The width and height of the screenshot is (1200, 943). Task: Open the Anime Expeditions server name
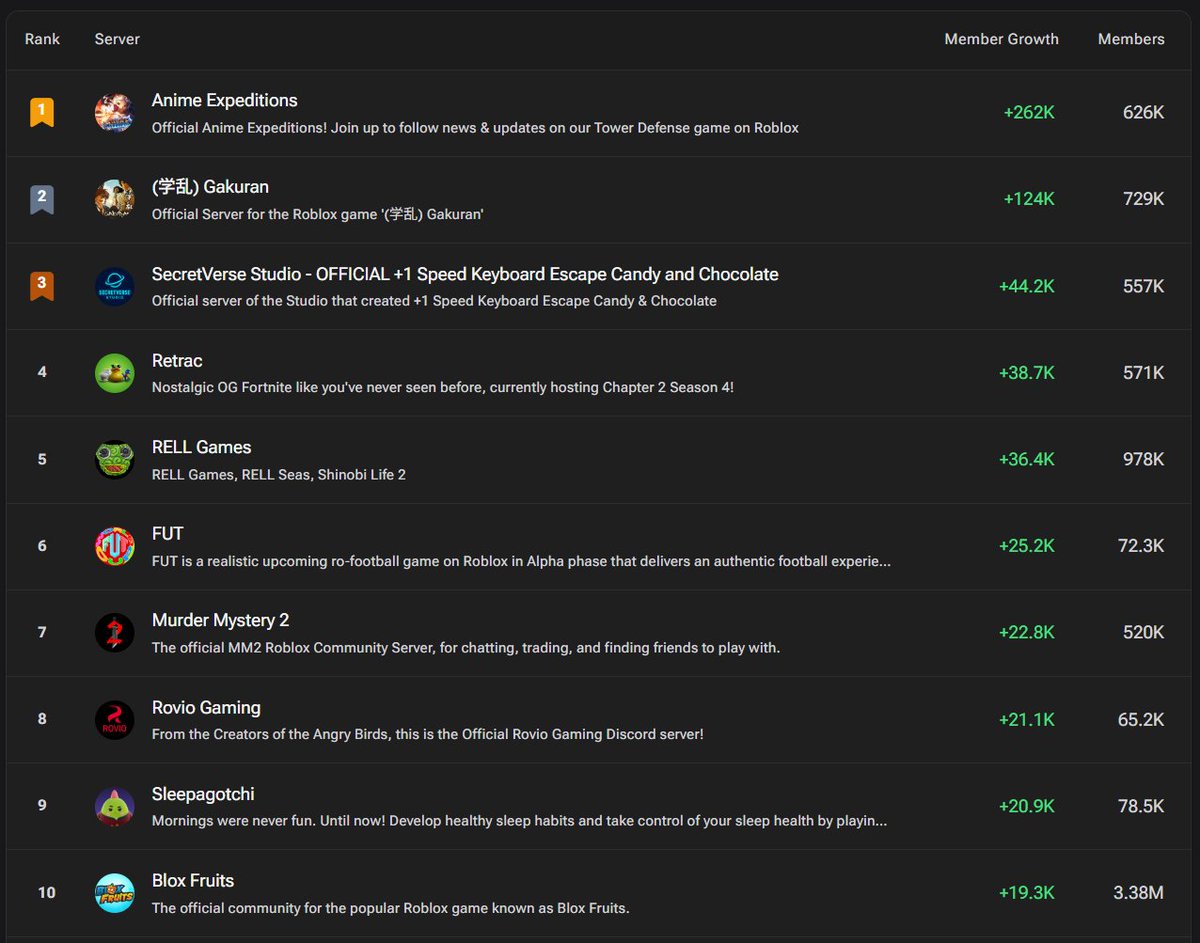click(225, 100)
